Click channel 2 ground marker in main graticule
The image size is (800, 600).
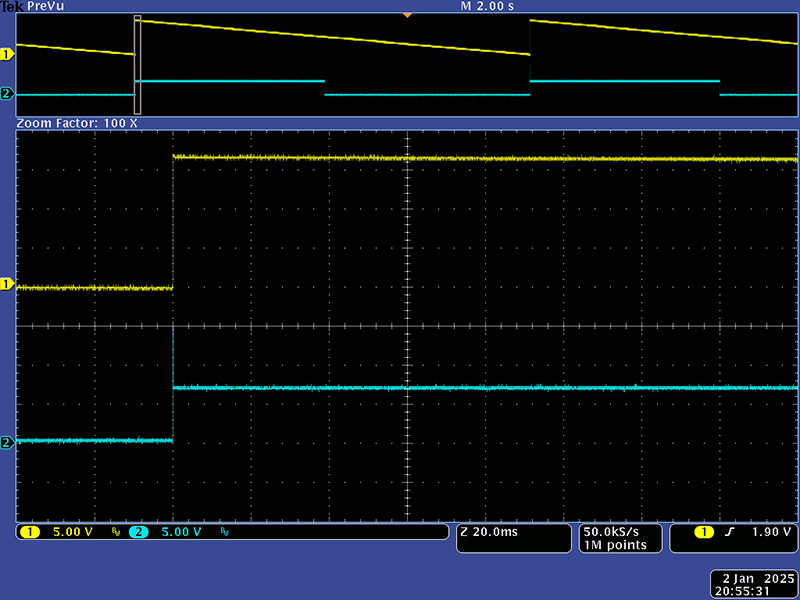coord(7,442)
